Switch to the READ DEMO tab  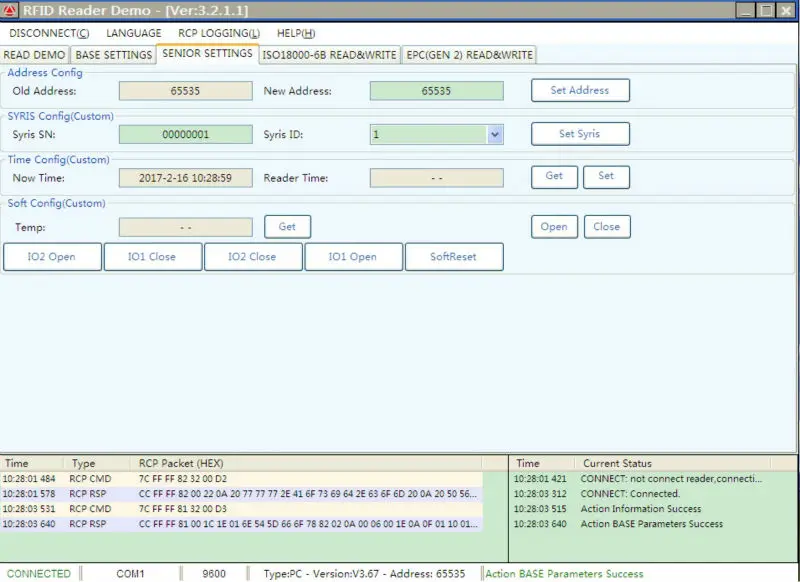click(35, 55)
